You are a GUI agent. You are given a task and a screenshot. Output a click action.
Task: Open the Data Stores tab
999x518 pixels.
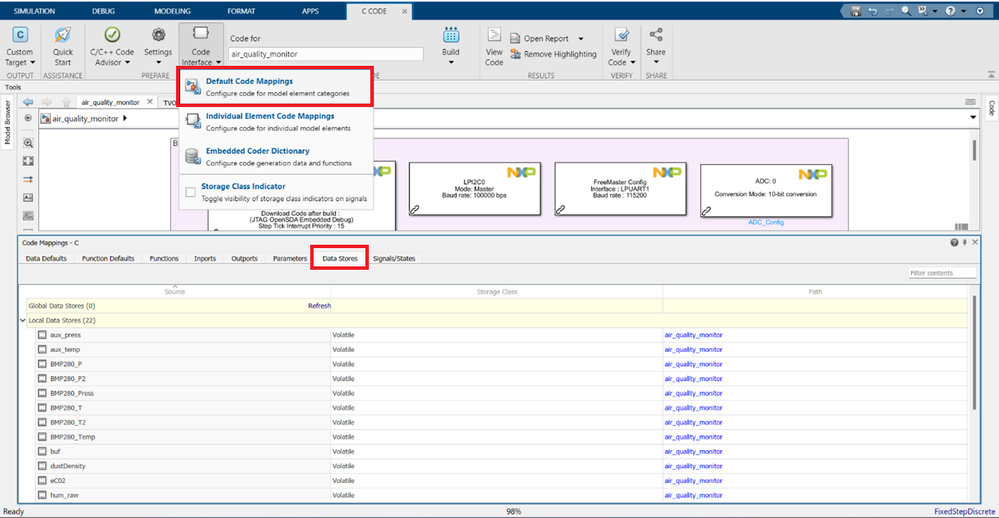click(340, 258)
